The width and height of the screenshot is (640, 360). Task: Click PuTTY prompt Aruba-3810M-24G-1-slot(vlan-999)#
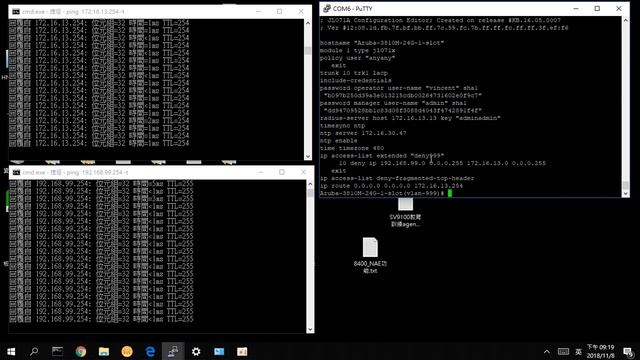pyautogui.click(x=382, y=193)
